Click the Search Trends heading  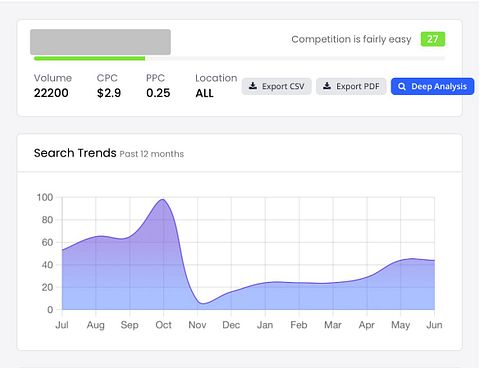[75, 153]
